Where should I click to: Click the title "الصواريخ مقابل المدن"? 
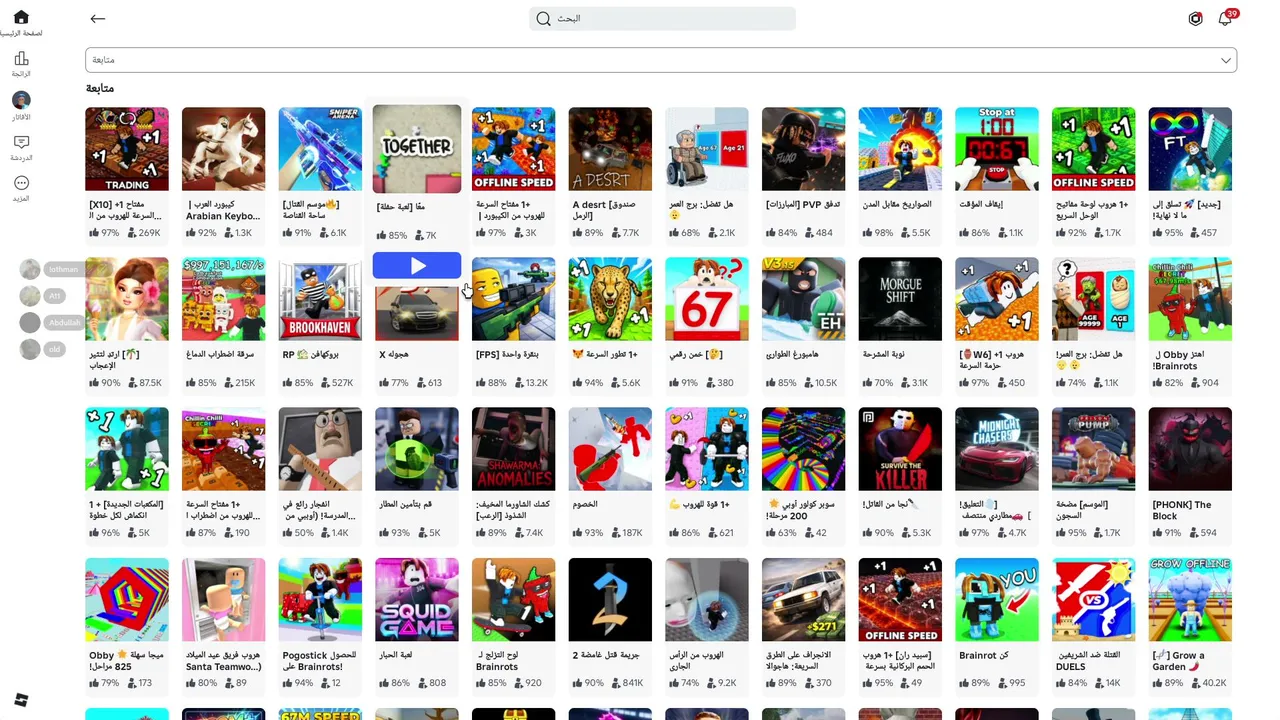897,204
